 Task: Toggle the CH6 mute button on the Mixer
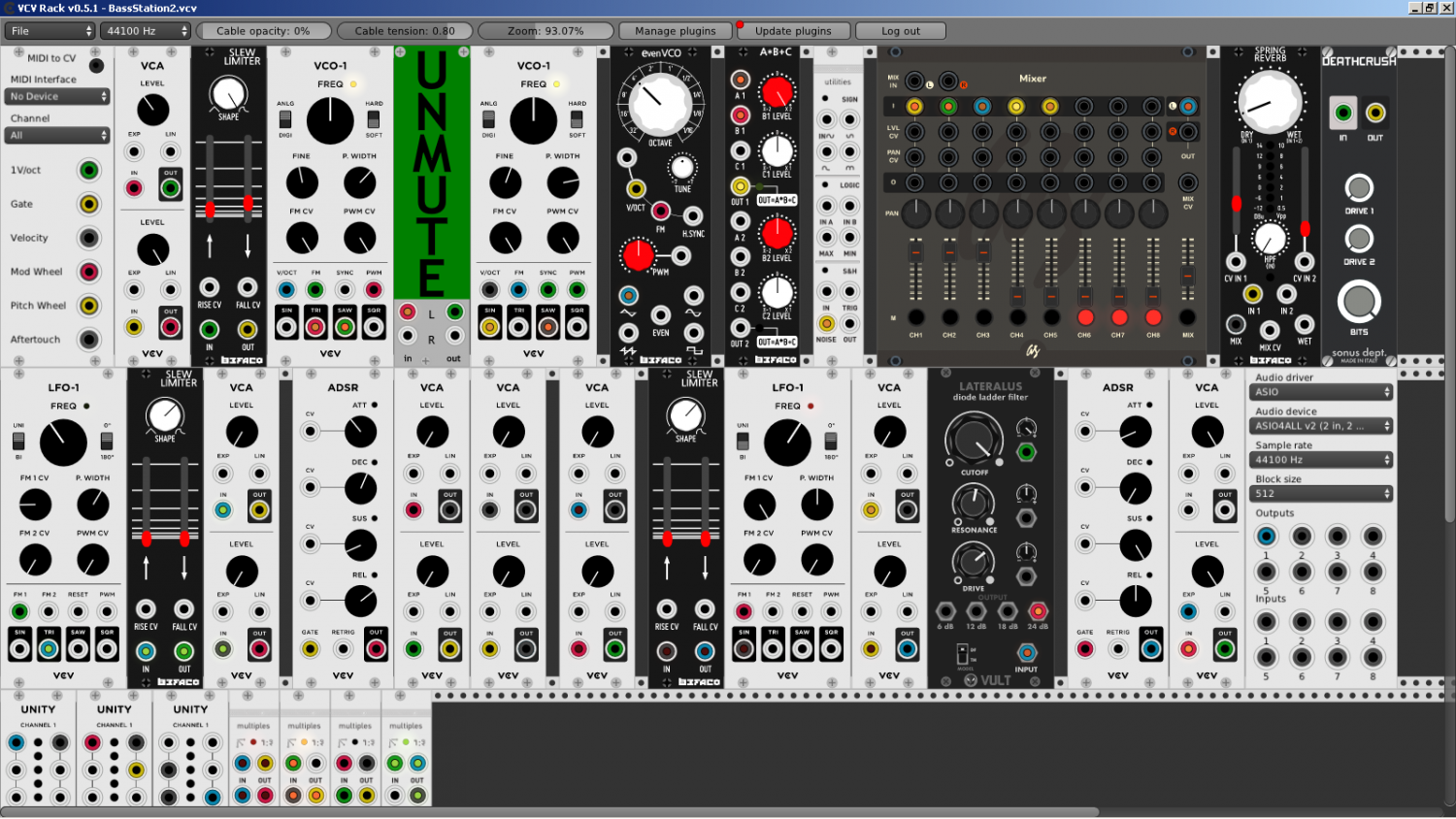click(x=1085, y=317)
